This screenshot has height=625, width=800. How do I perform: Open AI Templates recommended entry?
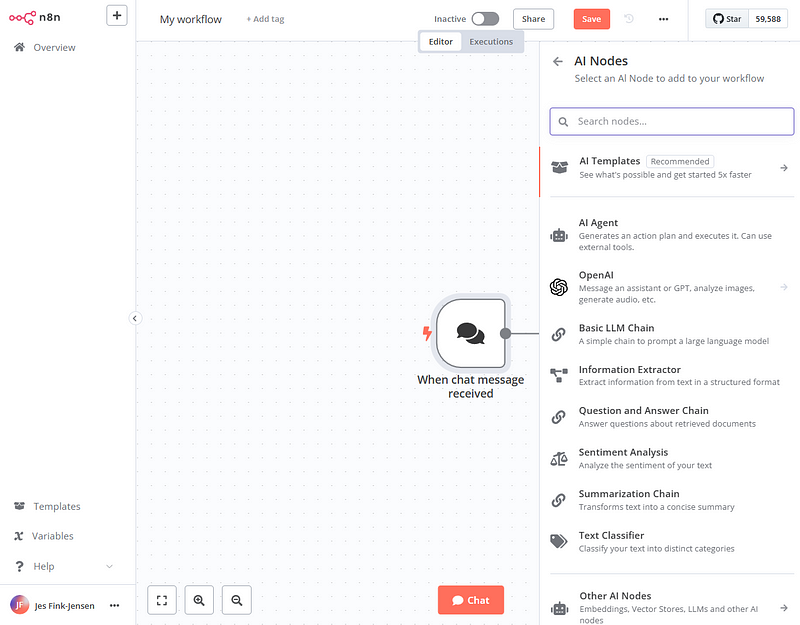click(x=667, y=167)
